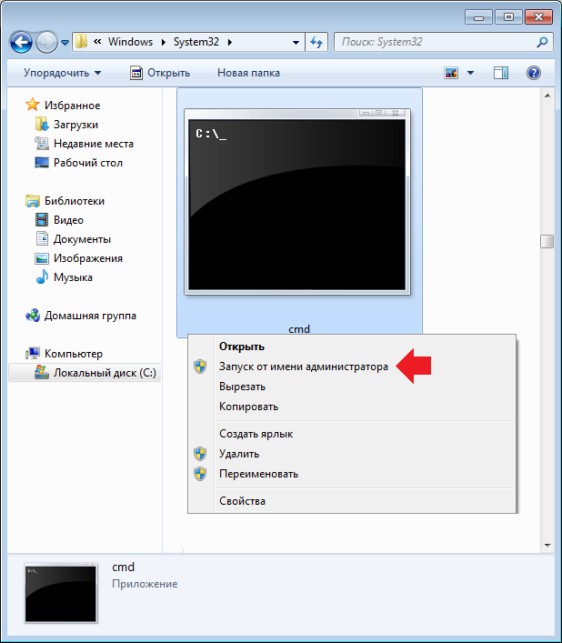Click the Рабочий стол icon
Screen dimensions: 562x643
[x=41, y=162]
